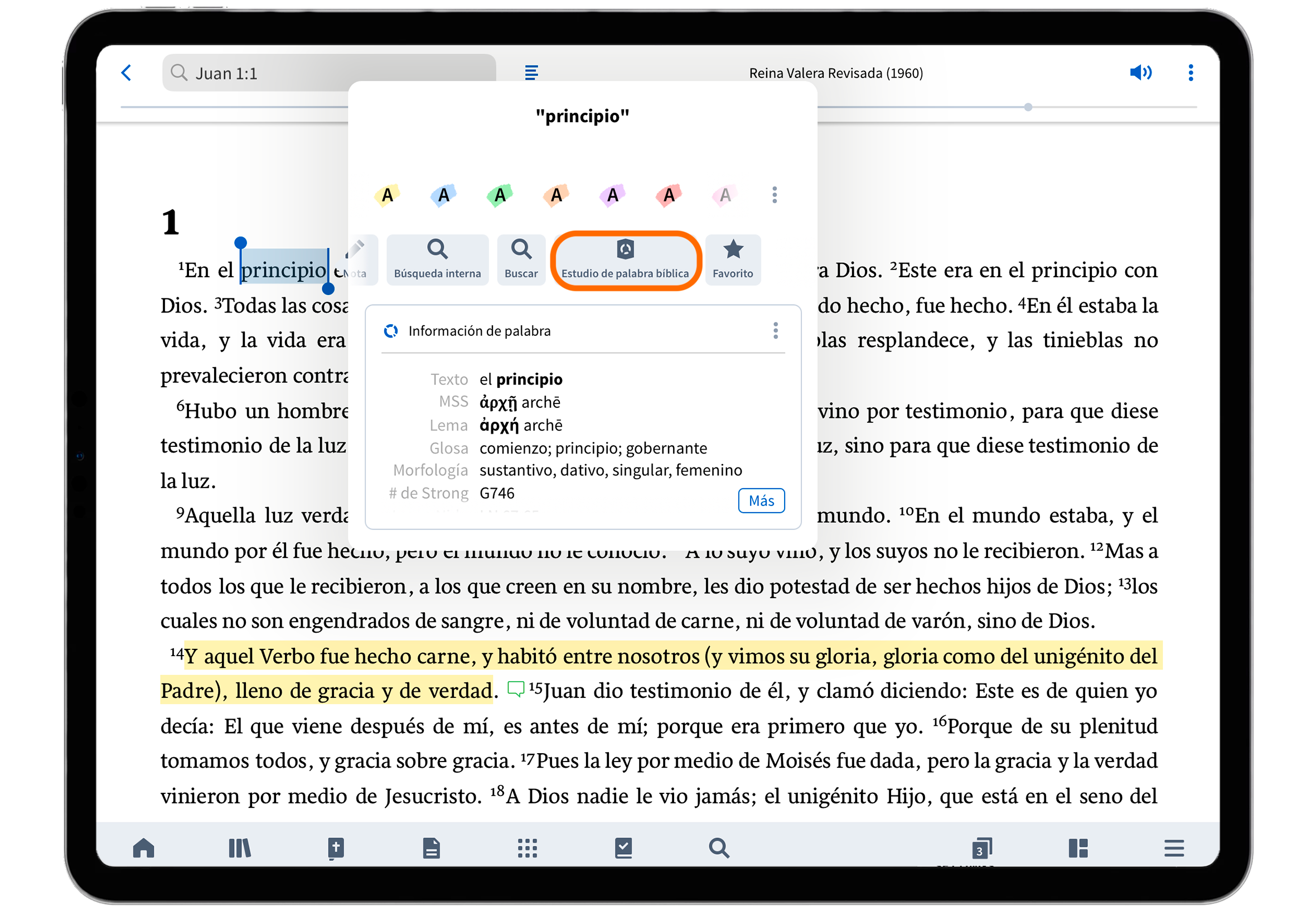1316x915 pixels.
Task: Show the open tabs counter 3
Action: (982, 848)
